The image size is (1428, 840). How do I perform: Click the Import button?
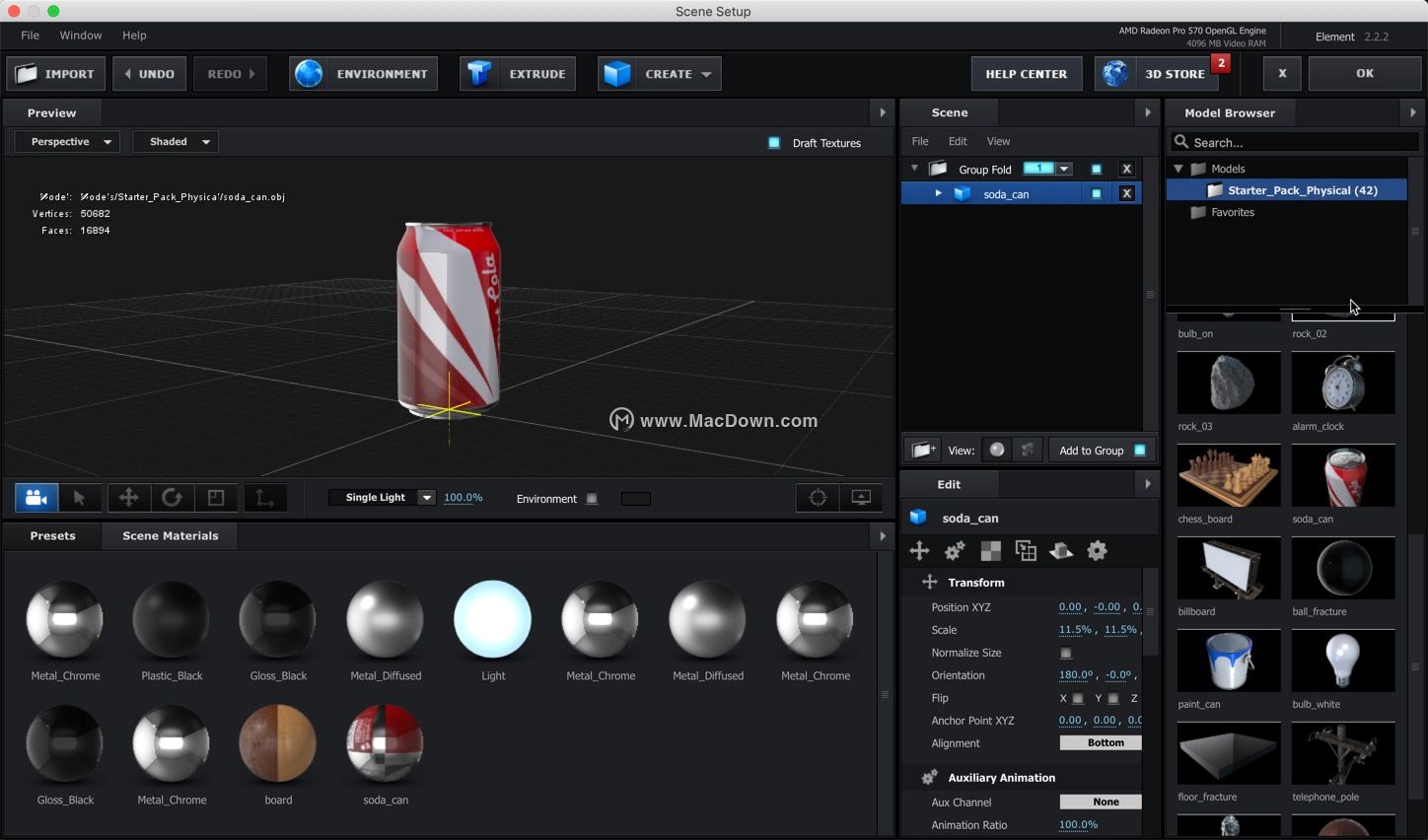point(56,74)
